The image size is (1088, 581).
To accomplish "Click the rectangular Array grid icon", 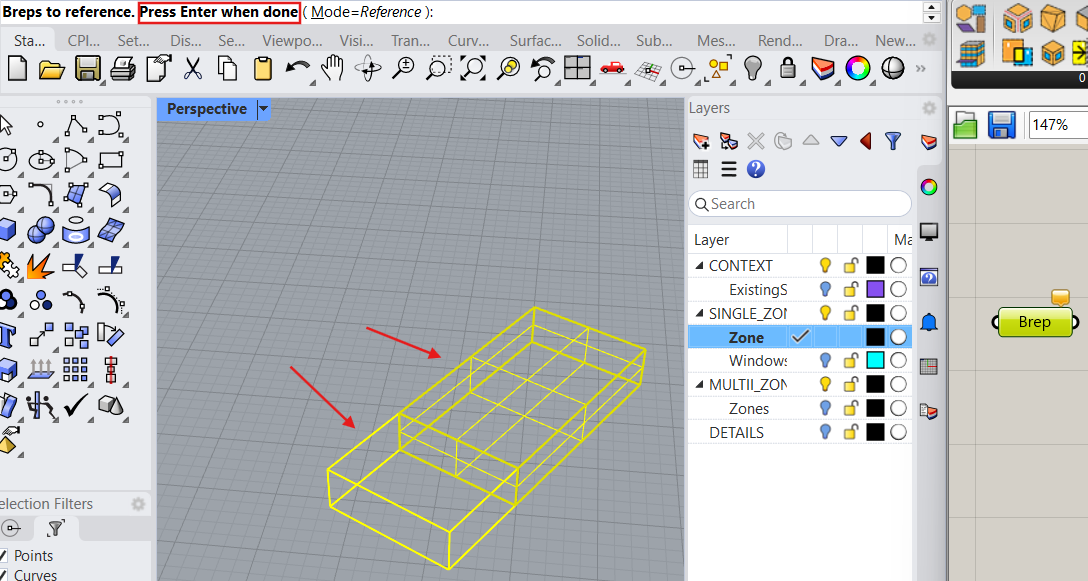I will [x=75, y=369].
